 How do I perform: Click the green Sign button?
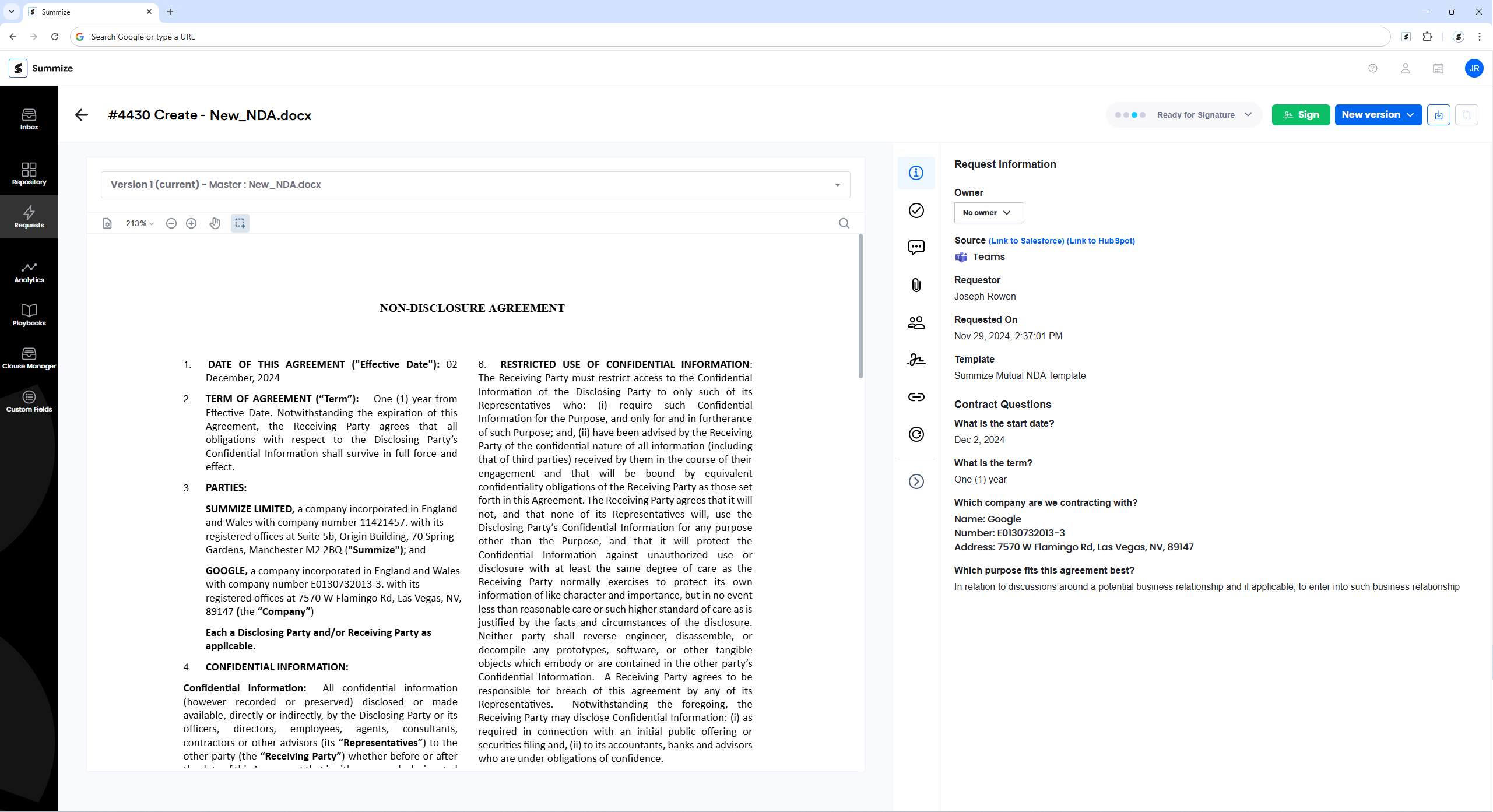1301,115
